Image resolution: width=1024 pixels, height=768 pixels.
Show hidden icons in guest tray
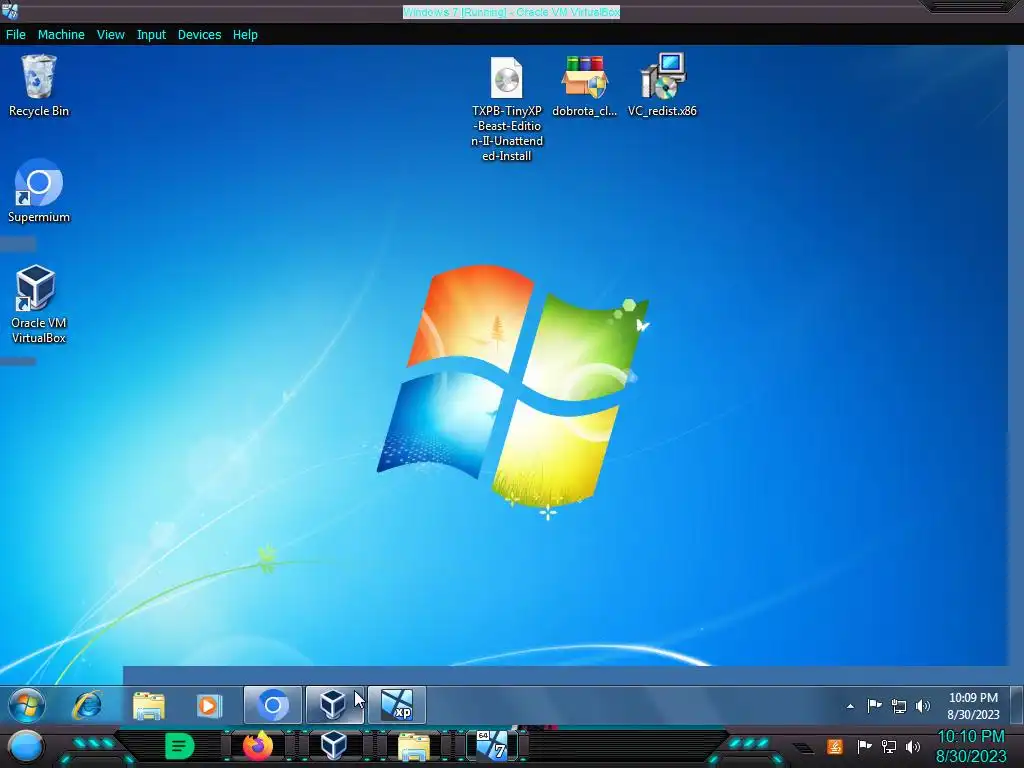coord(850,706)
